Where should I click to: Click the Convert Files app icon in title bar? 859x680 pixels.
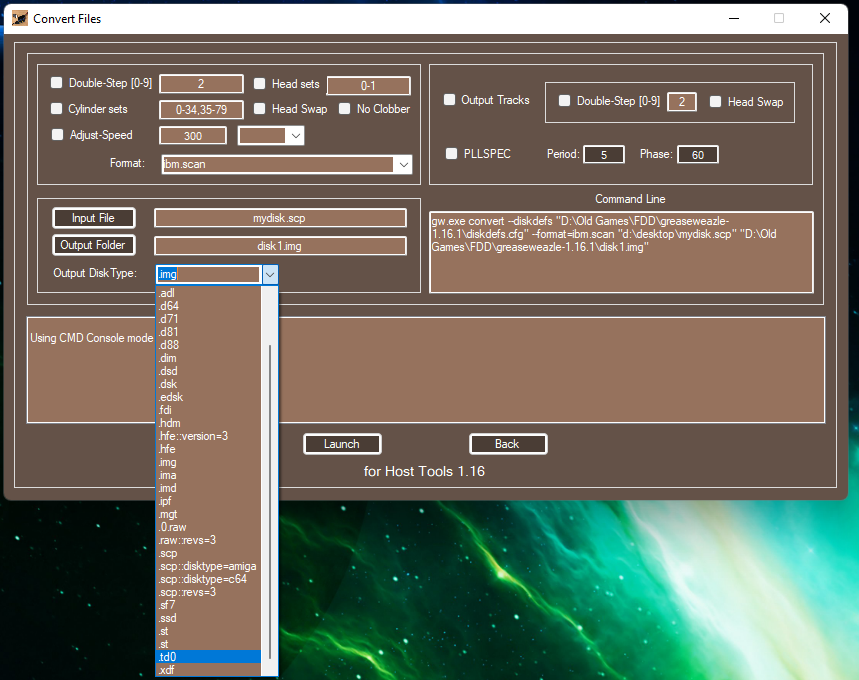19,18
